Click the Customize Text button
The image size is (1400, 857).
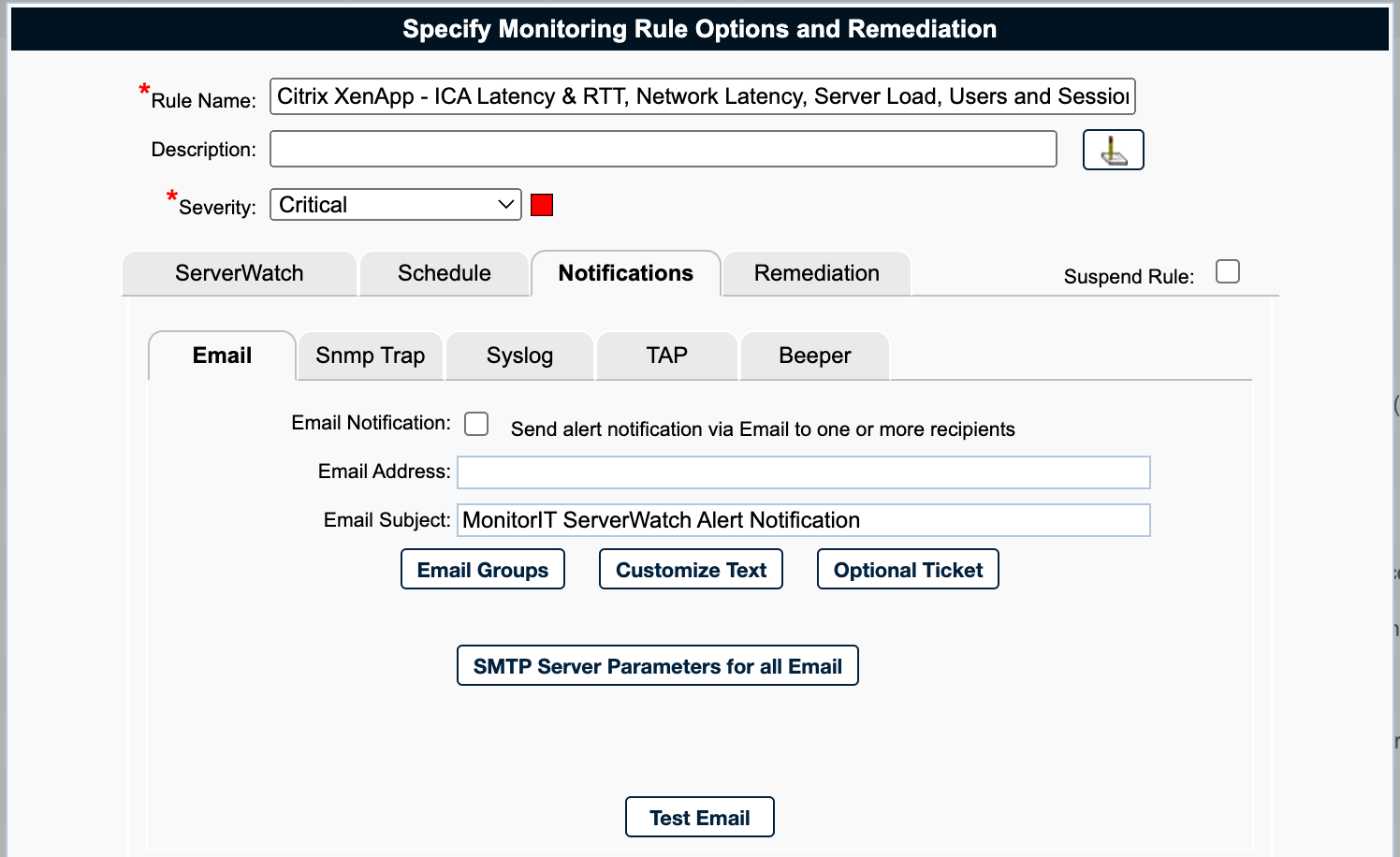691,569
